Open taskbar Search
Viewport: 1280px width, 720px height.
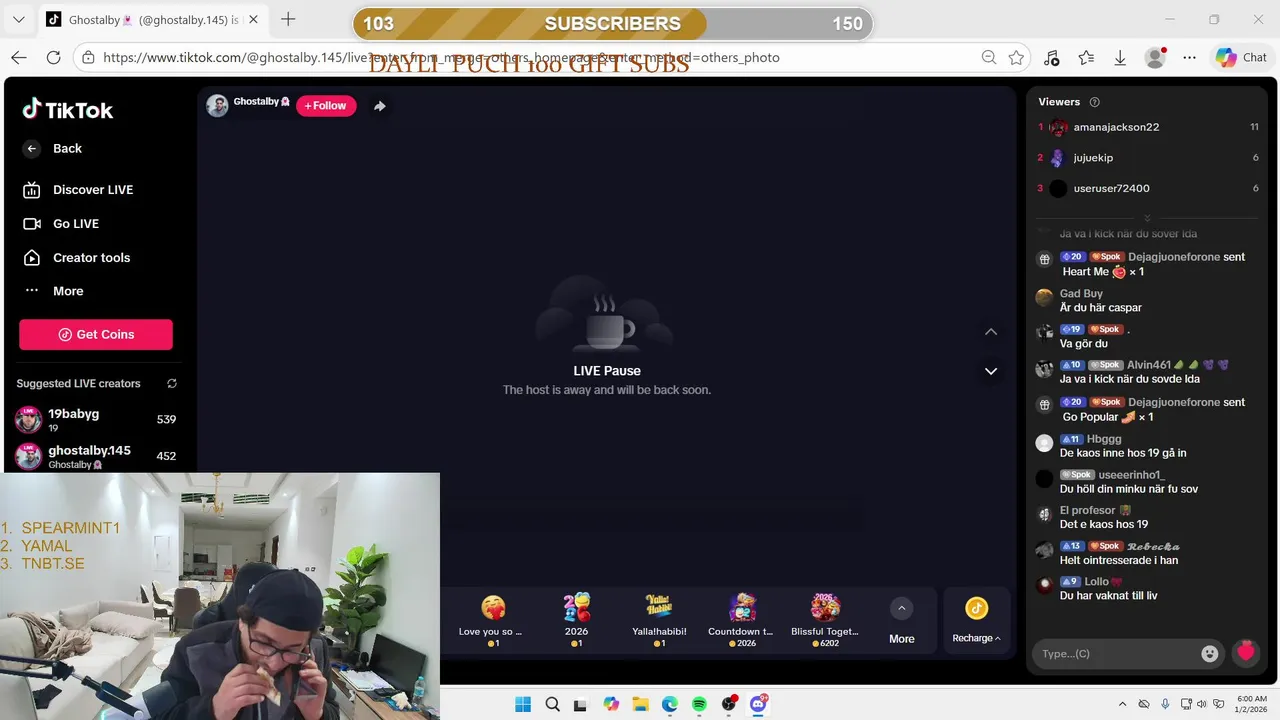552,704
